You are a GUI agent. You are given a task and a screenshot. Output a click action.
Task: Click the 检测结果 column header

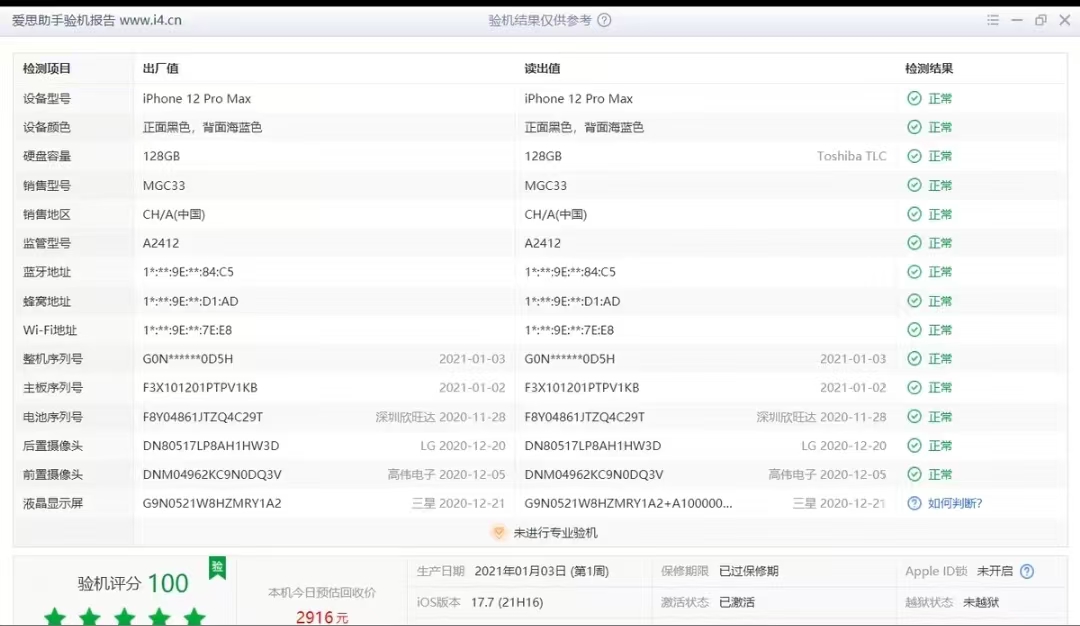[x=929, y=69]
